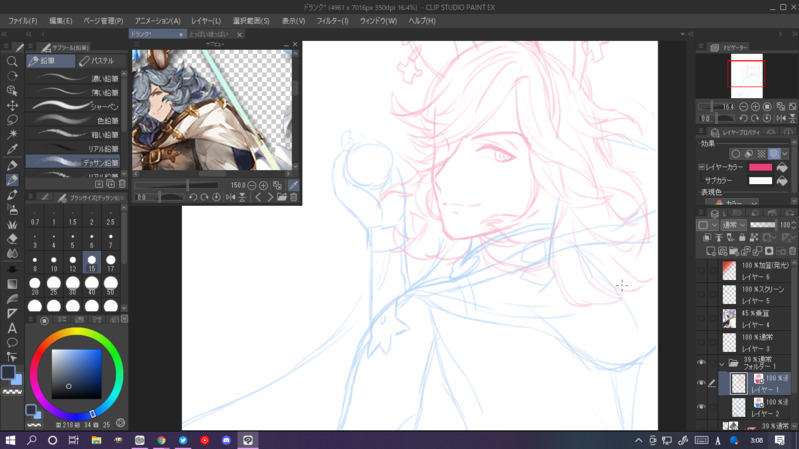The height and width of the screenshot is (449, 799).
Task: Select the Eyedropper tool
Action: click(x=12, y=149)
